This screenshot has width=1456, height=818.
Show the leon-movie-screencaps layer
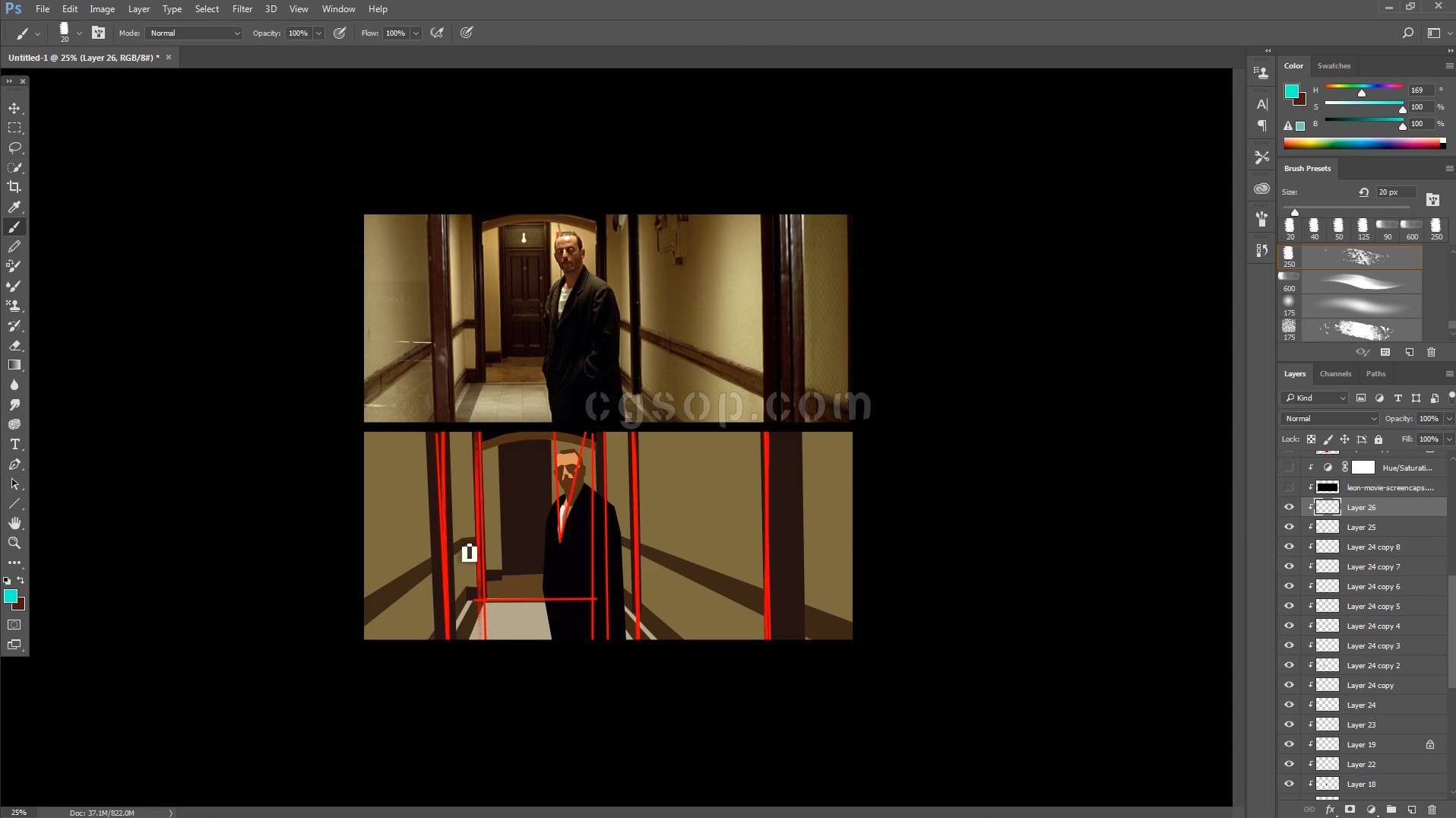coord(1289,487)
